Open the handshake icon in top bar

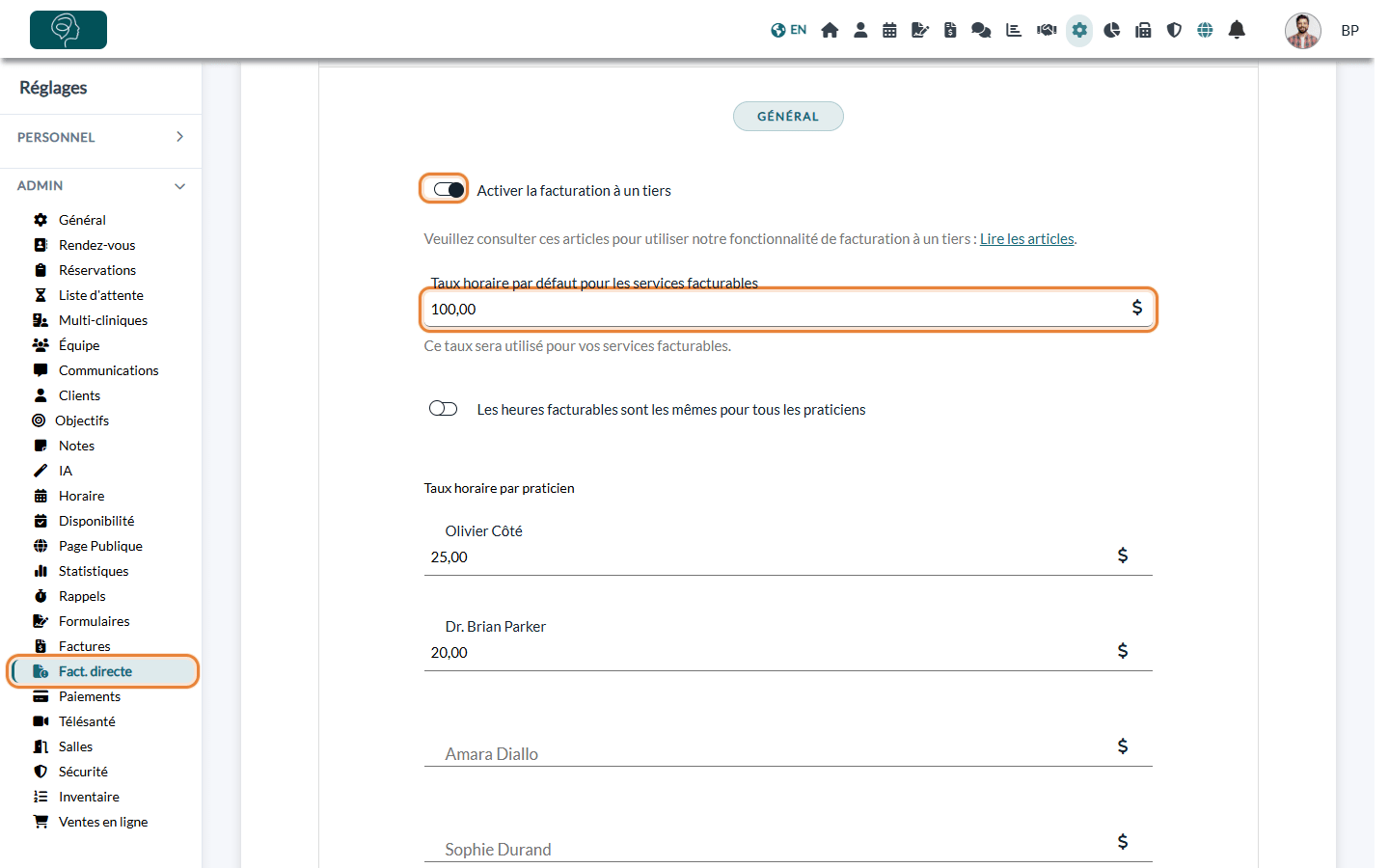click(x=1047, y=30)
